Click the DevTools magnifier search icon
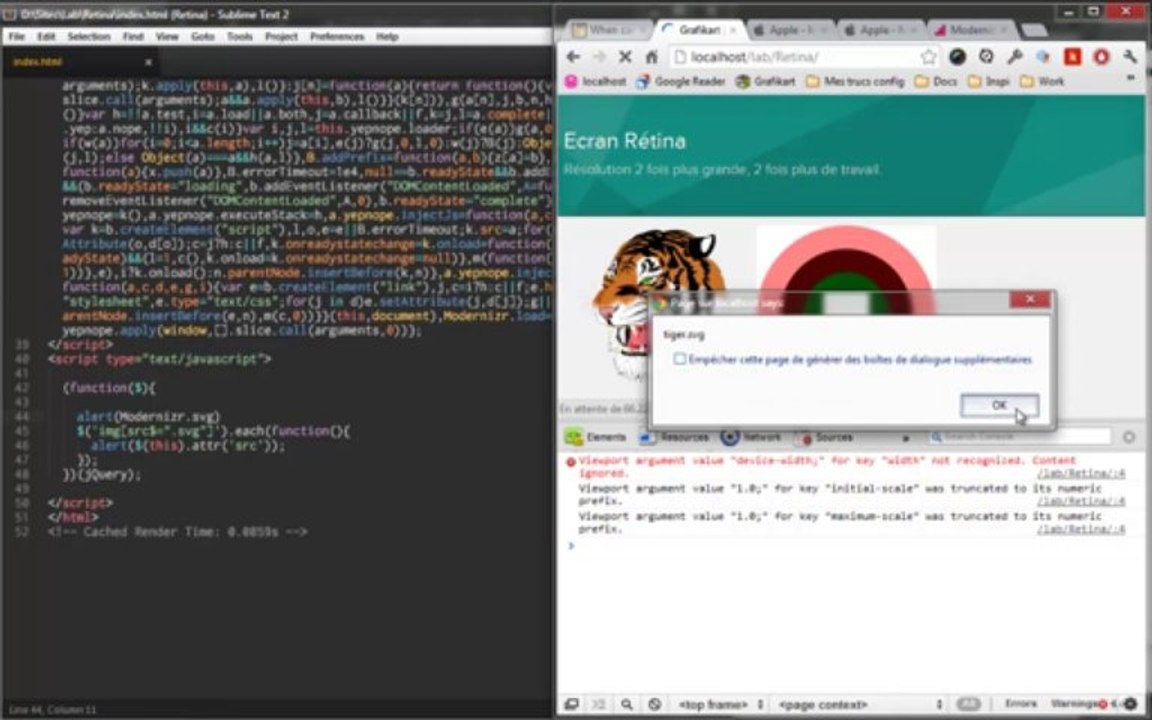The height and width of the screenshot is (720, 1152). pos(626,705)
